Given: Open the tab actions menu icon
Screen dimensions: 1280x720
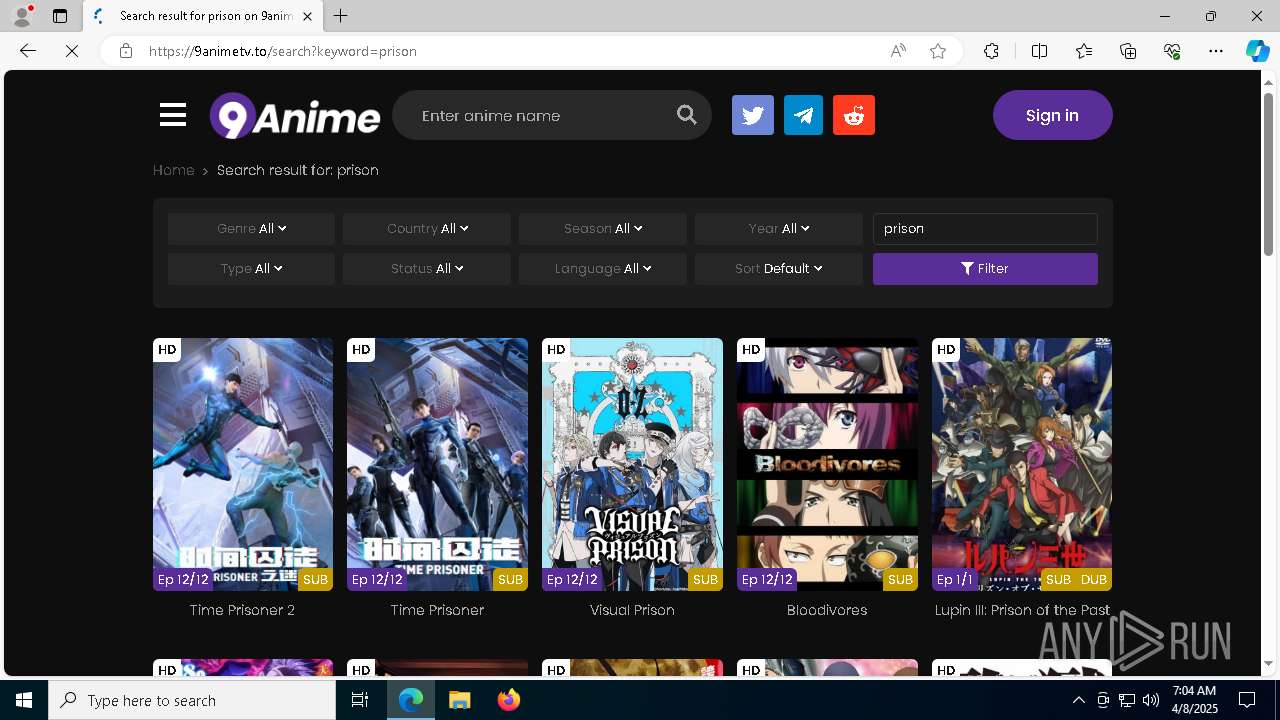Looking at the screenshot, I should 60,16.
